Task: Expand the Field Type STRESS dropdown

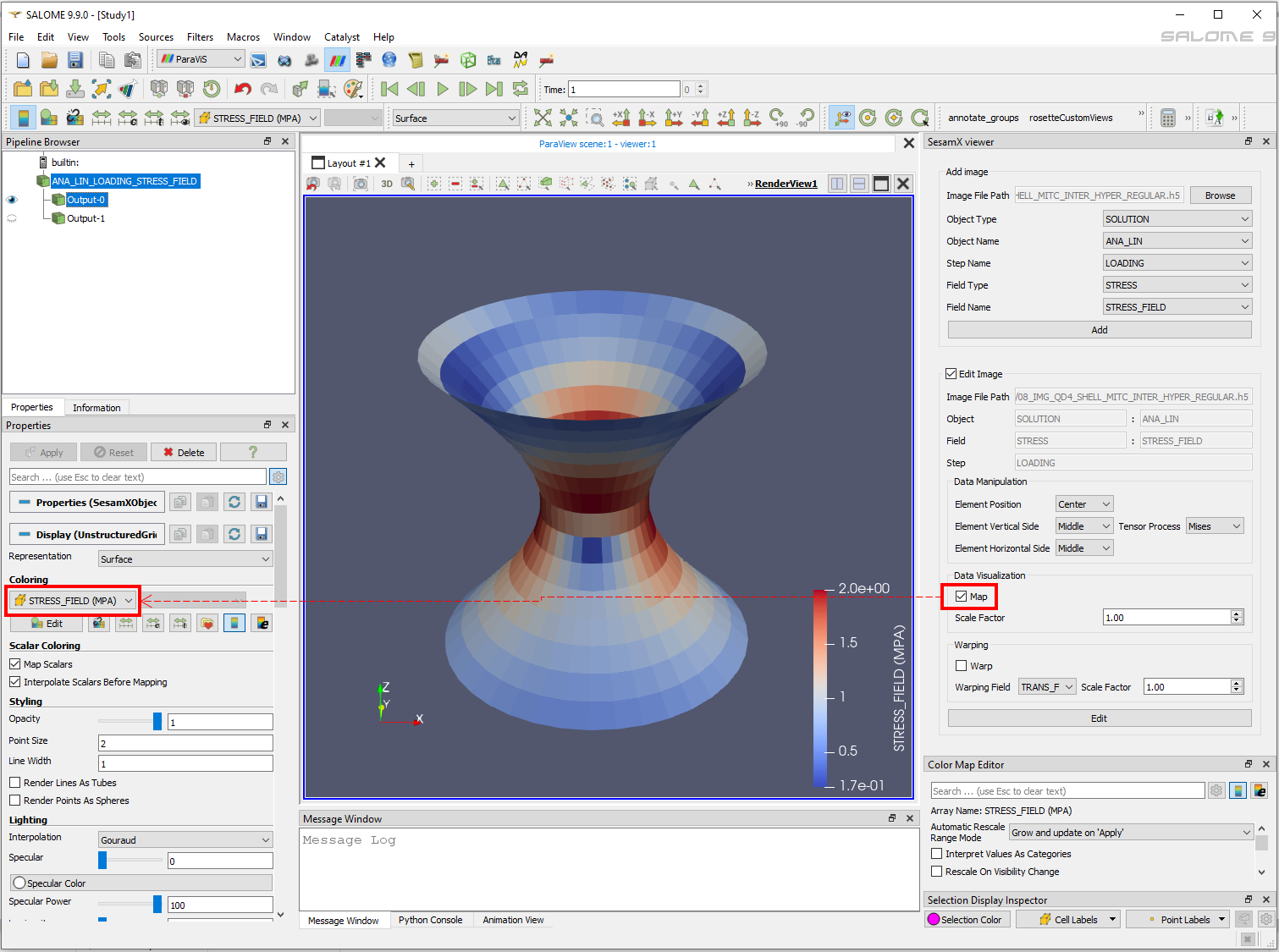Action: coord(1177,285)
